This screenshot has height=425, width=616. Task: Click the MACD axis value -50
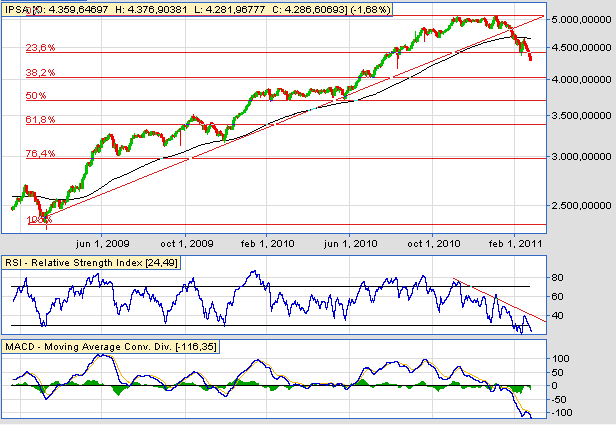click(559, 399)
